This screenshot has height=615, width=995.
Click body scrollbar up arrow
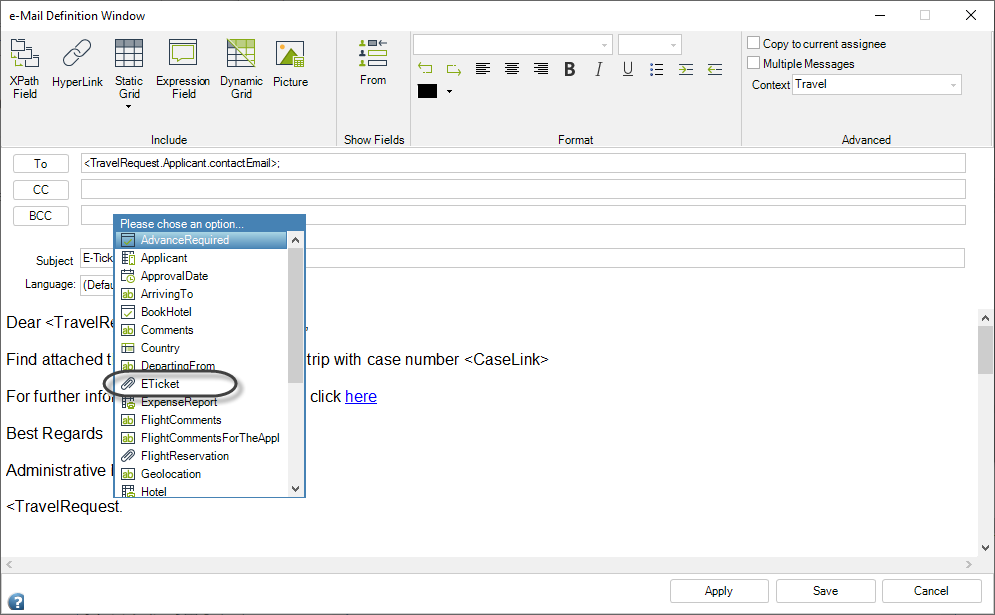(x=985, y=318)
